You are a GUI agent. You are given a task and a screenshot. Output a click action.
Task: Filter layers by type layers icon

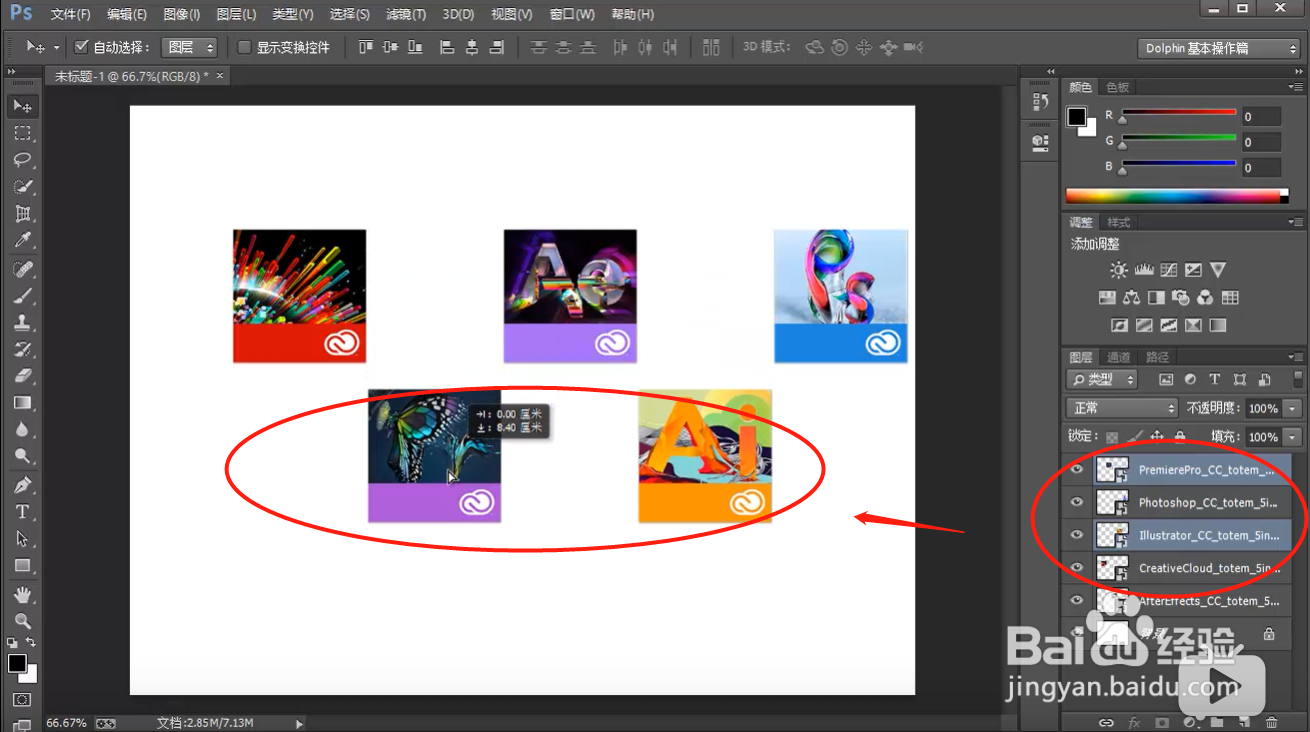tap(1214, 380)
